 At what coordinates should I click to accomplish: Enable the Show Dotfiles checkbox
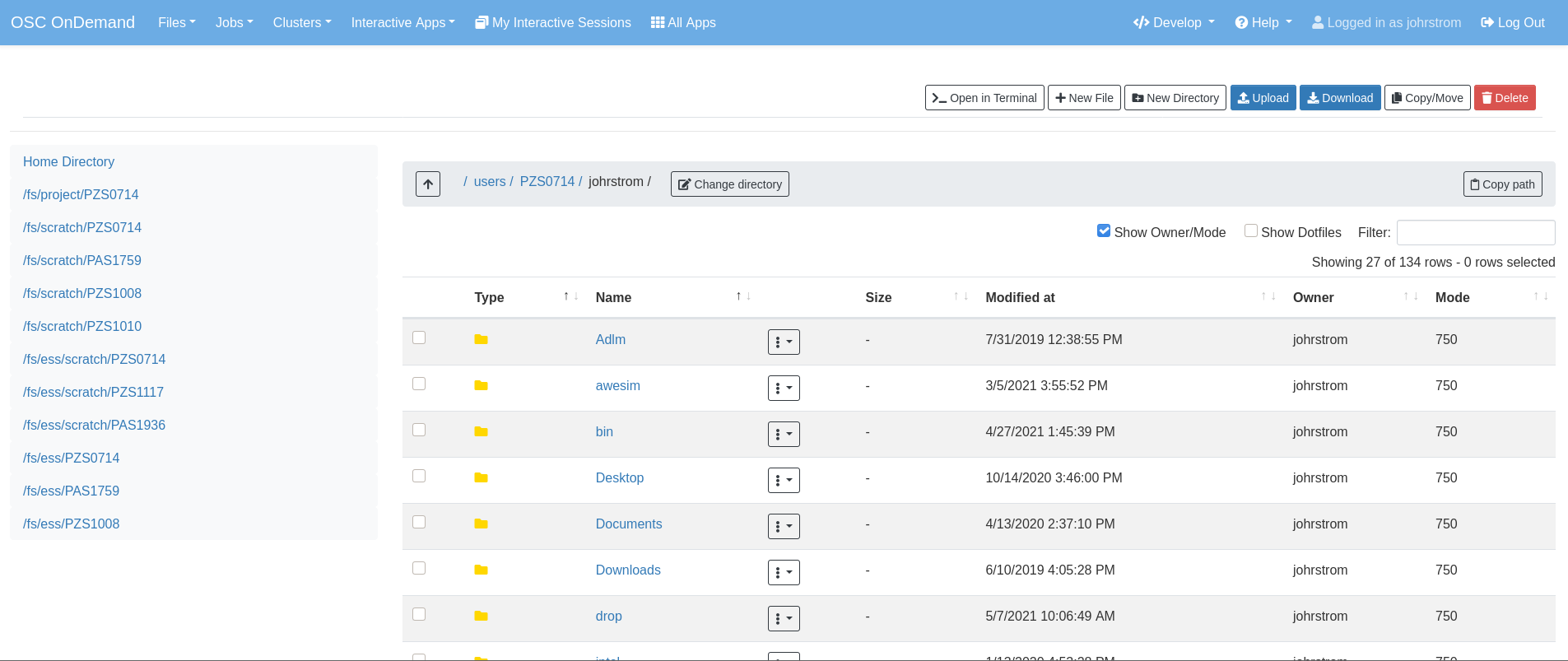click(x=1250, y=231)
